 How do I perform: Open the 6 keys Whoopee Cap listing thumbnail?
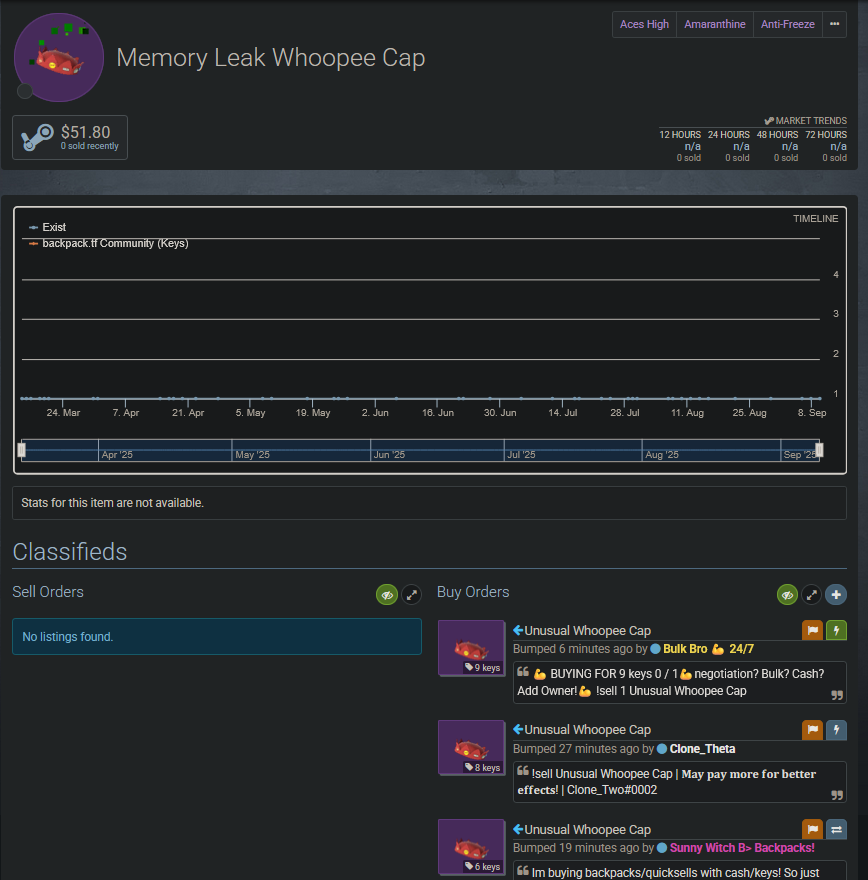click(471, 847)
